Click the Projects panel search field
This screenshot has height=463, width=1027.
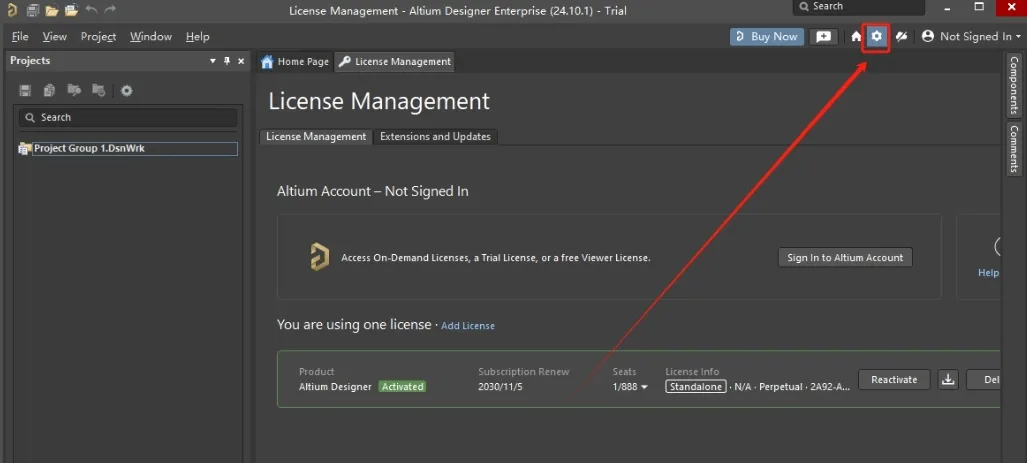pyautogui.click(x=128, y=118)
